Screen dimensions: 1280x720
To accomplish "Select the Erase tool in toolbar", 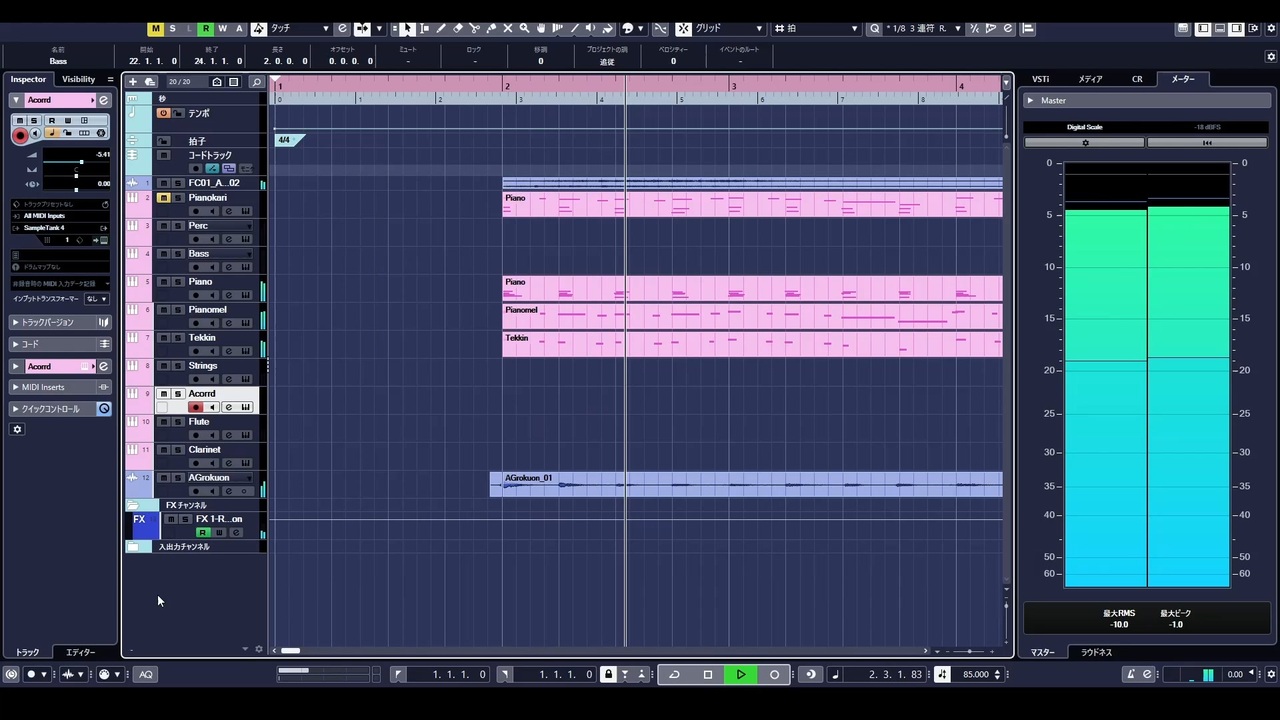I will point(457,28).
